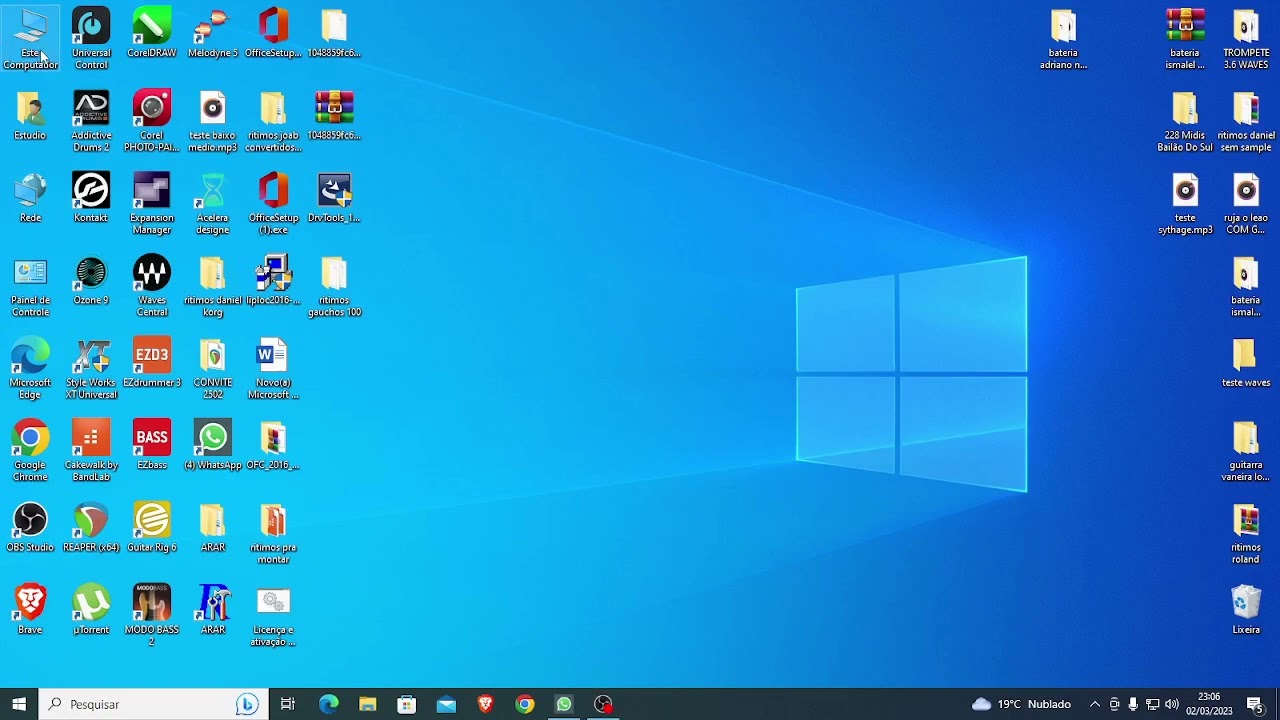Select the 228 Midis Bailão Do Sul folder
Image resolution: width=1280 pixels, height=720 pixels.
1185,122
